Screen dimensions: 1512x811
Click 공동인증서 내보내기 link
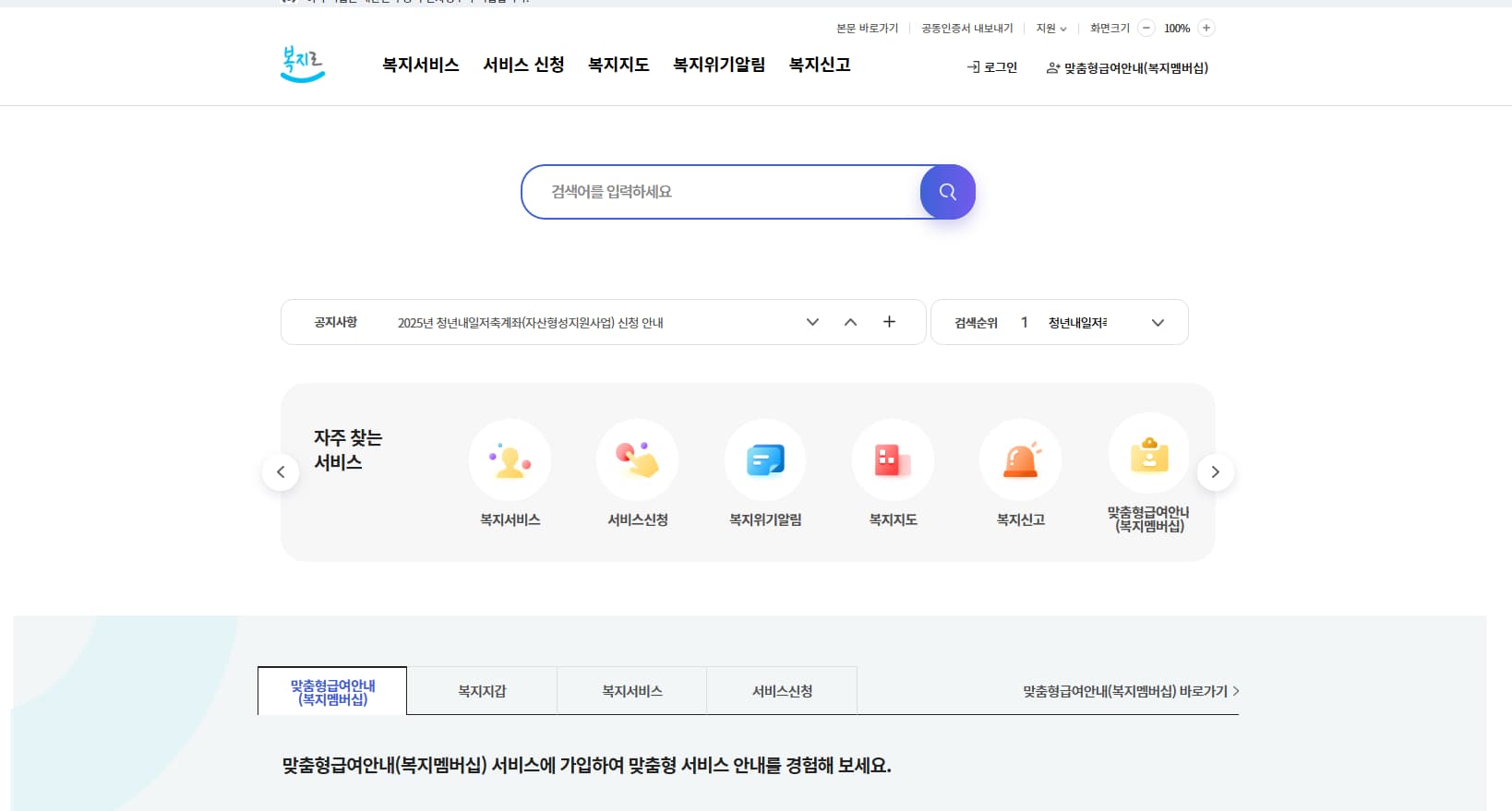tap(966, 29)
